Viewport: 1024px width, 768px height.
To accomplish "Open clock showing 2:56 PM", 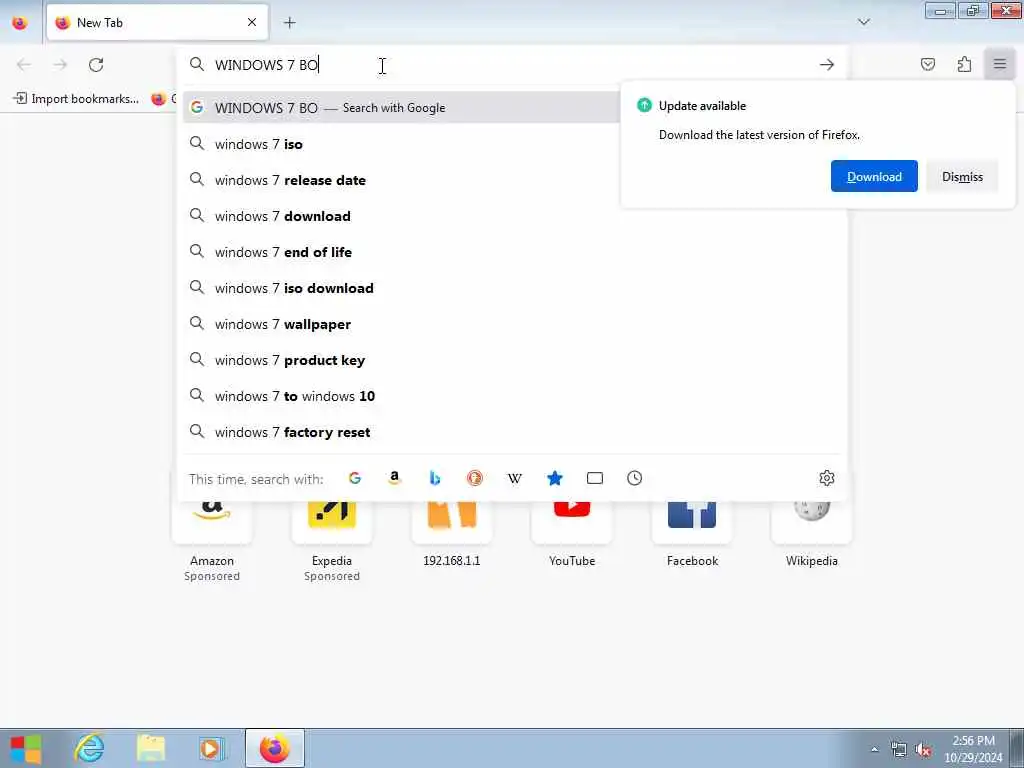I will coord(973,749).
